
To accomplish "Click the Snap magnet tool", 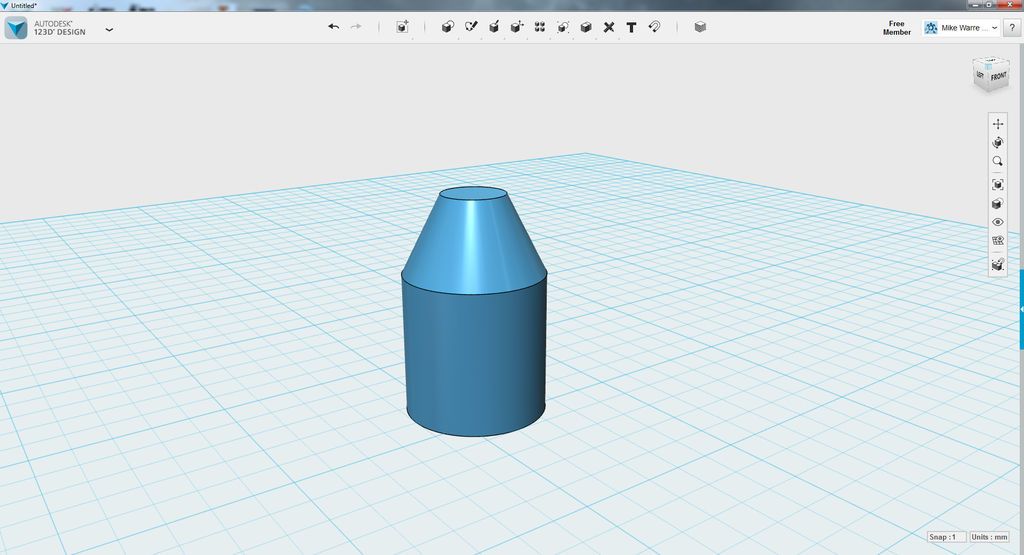I will tap(654, 27).
